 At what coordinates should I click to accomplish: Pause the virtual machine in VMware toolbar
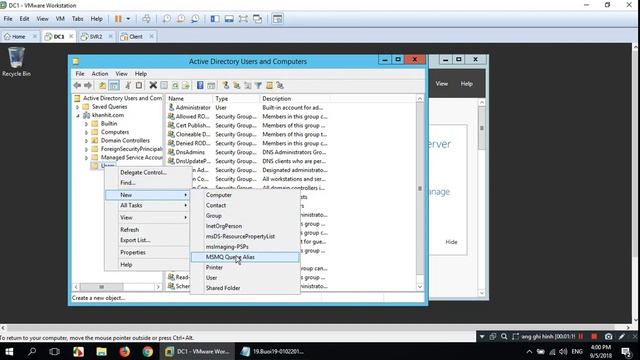pos(118,19)
